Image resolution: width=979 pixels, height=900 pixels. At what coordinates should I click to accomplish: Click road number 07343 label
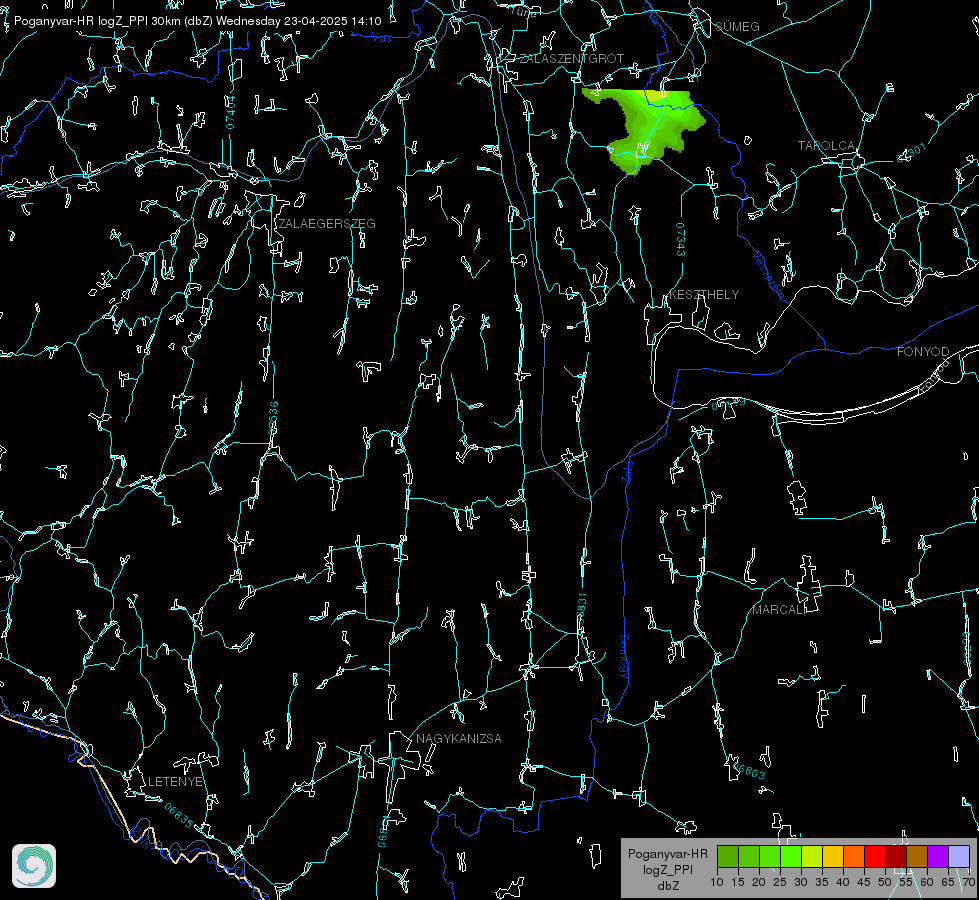pyautogui.click(x=681, y=240)
